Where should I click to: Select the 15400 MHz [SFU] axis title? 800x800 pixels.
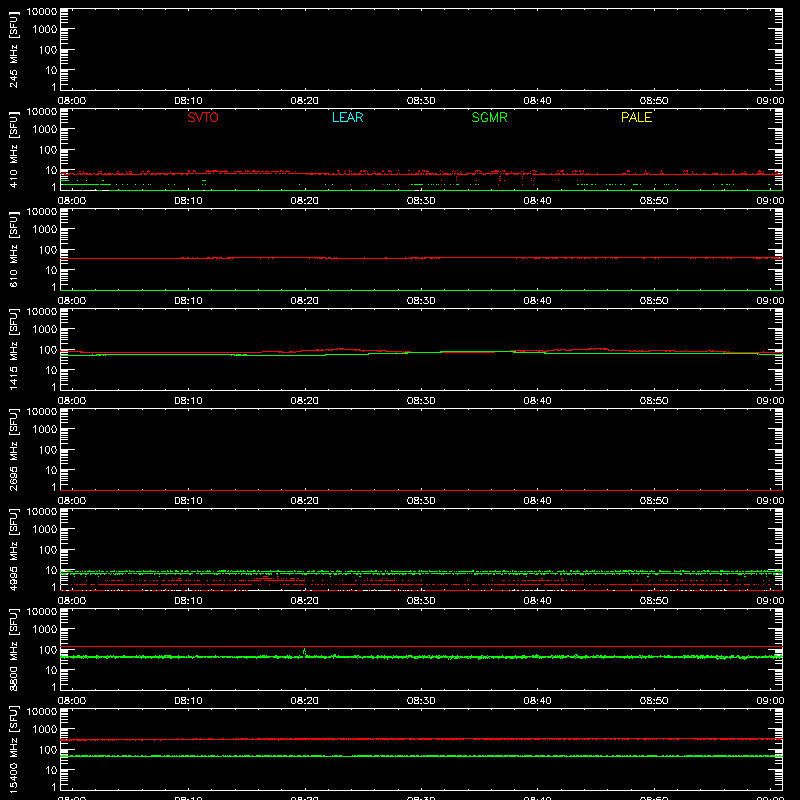coord(13,749)
